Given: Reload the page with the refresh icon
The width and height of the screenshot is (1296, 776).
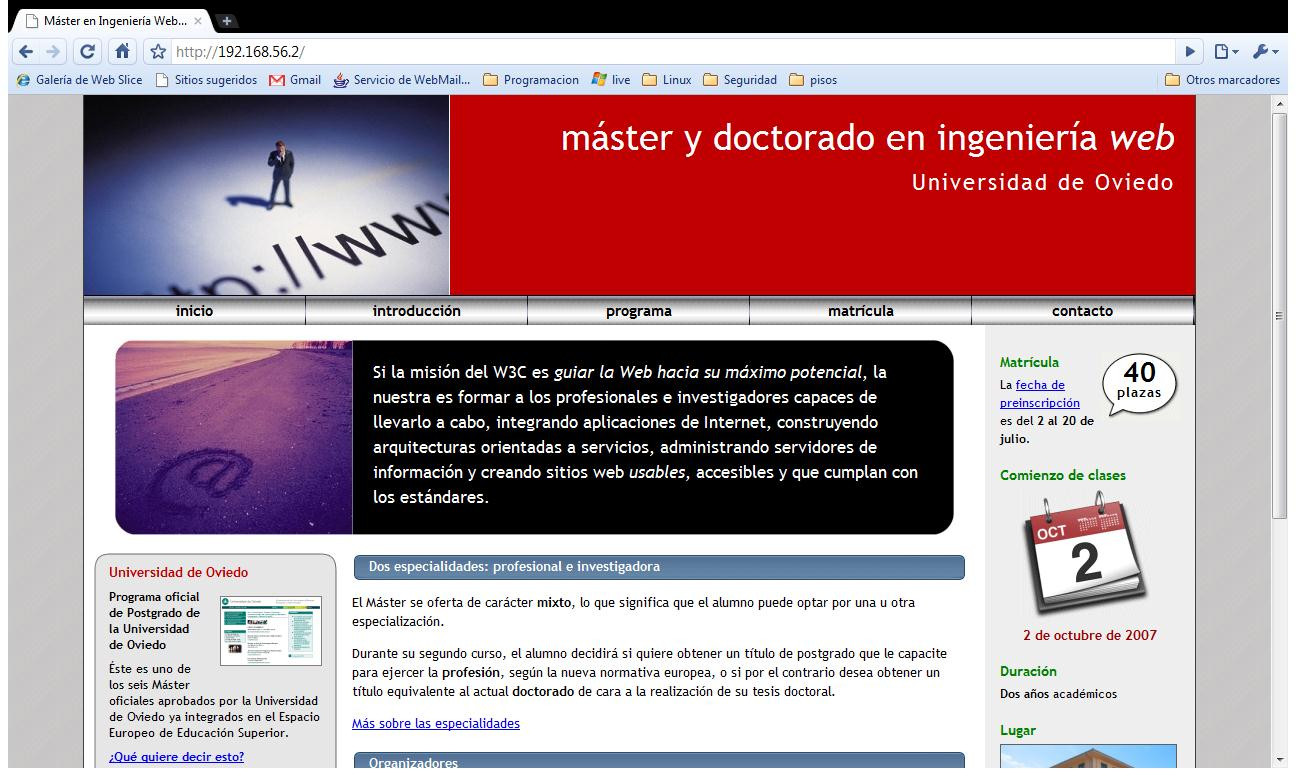Looking at the screenshot, I should click(x=88, y=51).
